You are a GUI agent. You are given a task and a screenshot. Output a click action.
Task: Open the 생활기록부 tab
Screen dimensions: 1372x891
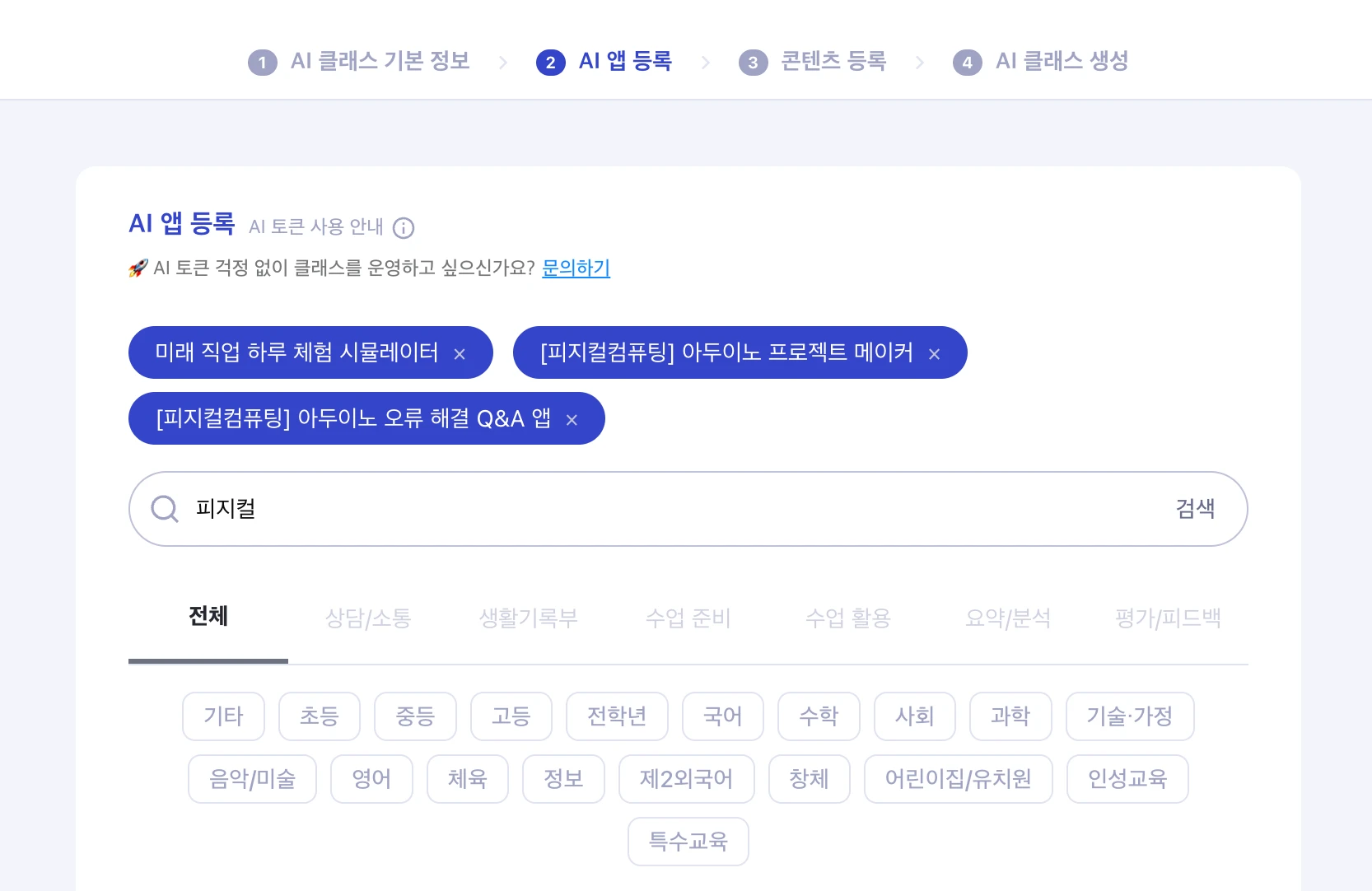[529, 618]
